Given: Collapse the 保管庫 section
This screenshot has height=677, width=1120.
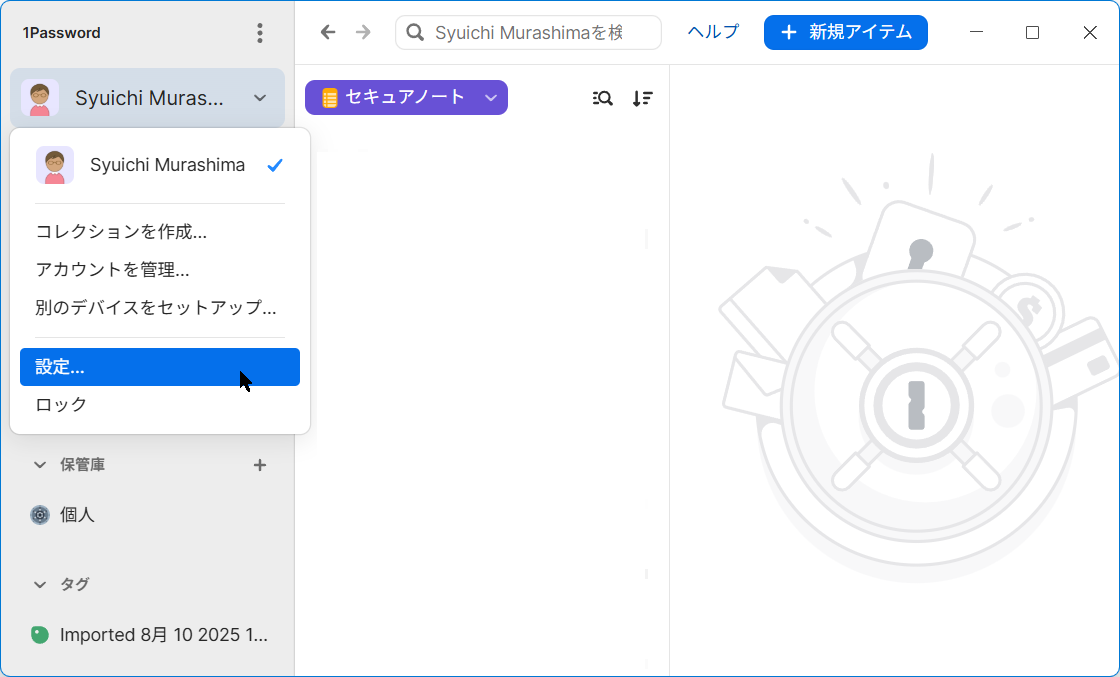Looking at the screenshot, I should [40, 465].
